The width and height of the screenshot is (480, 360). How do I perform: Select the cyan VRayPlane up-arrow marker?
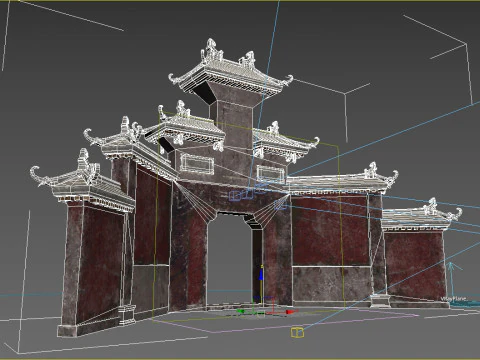pyautogui.click(x=451, y=280)
